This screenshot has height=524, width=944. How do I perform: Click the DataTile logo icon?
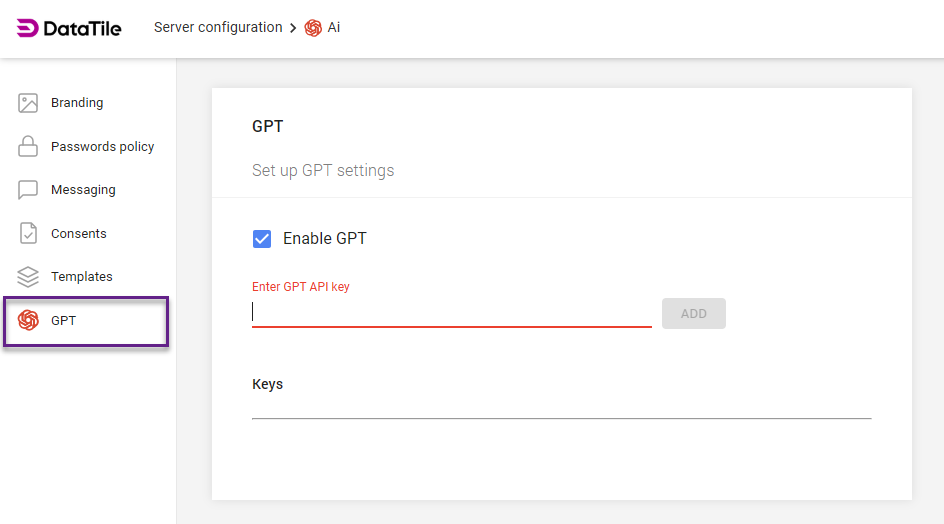pos(28,28)
